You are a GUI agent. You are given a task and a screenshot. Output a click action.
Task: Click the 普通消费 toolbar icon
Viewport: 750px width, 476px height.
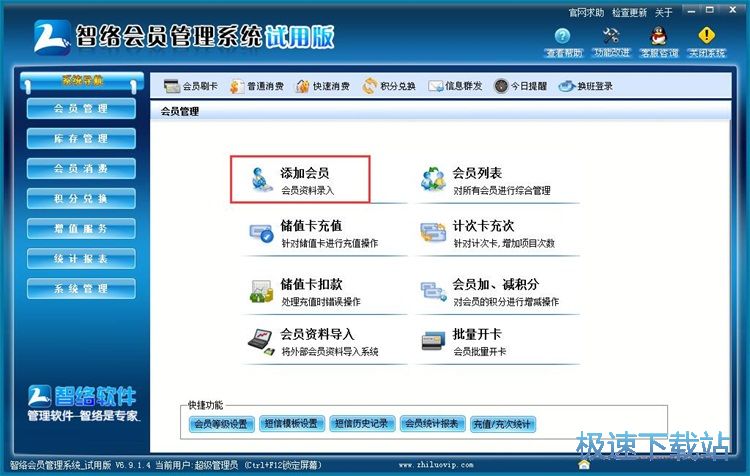(237, 86)
